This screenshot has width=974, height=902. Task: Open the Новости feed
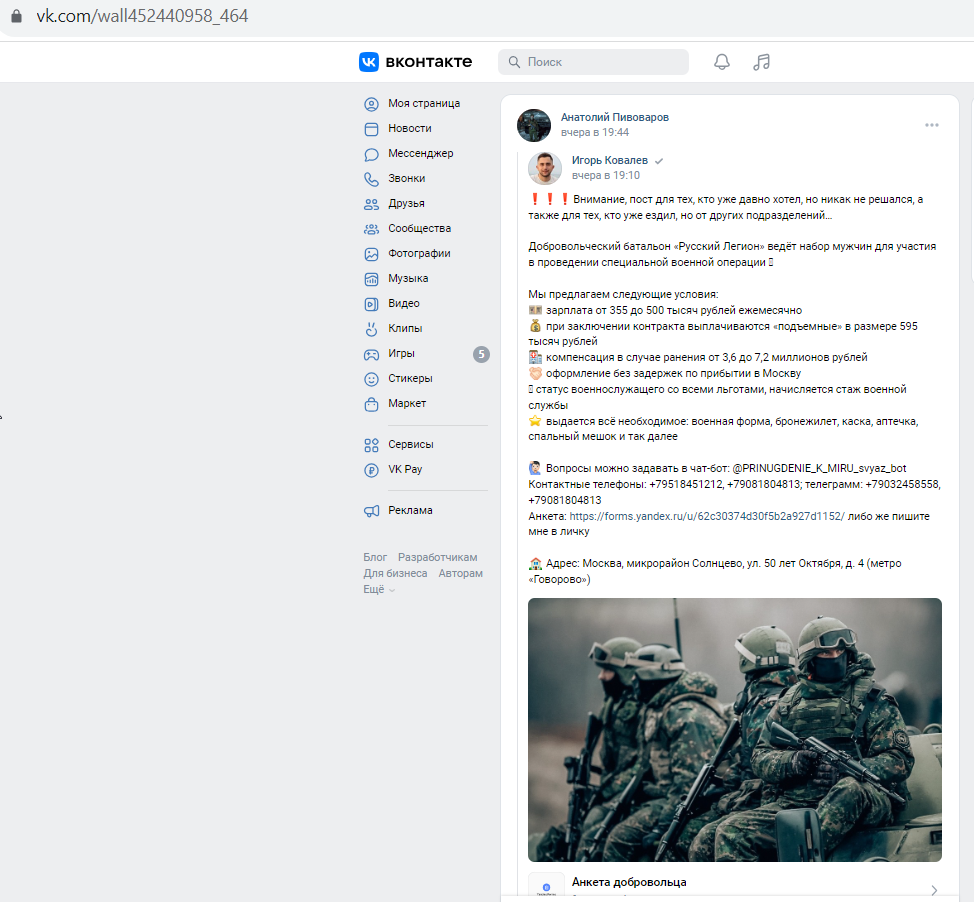(x=410, y=128)
